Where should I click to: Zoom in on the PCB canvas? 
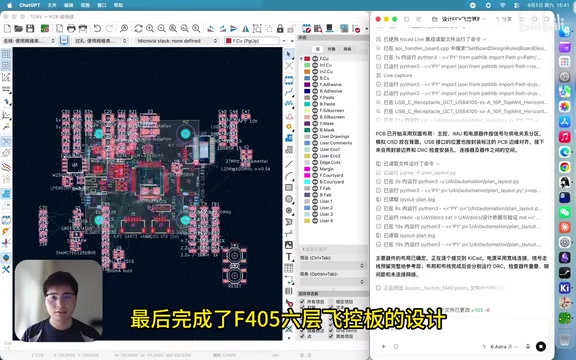point(150,28)
